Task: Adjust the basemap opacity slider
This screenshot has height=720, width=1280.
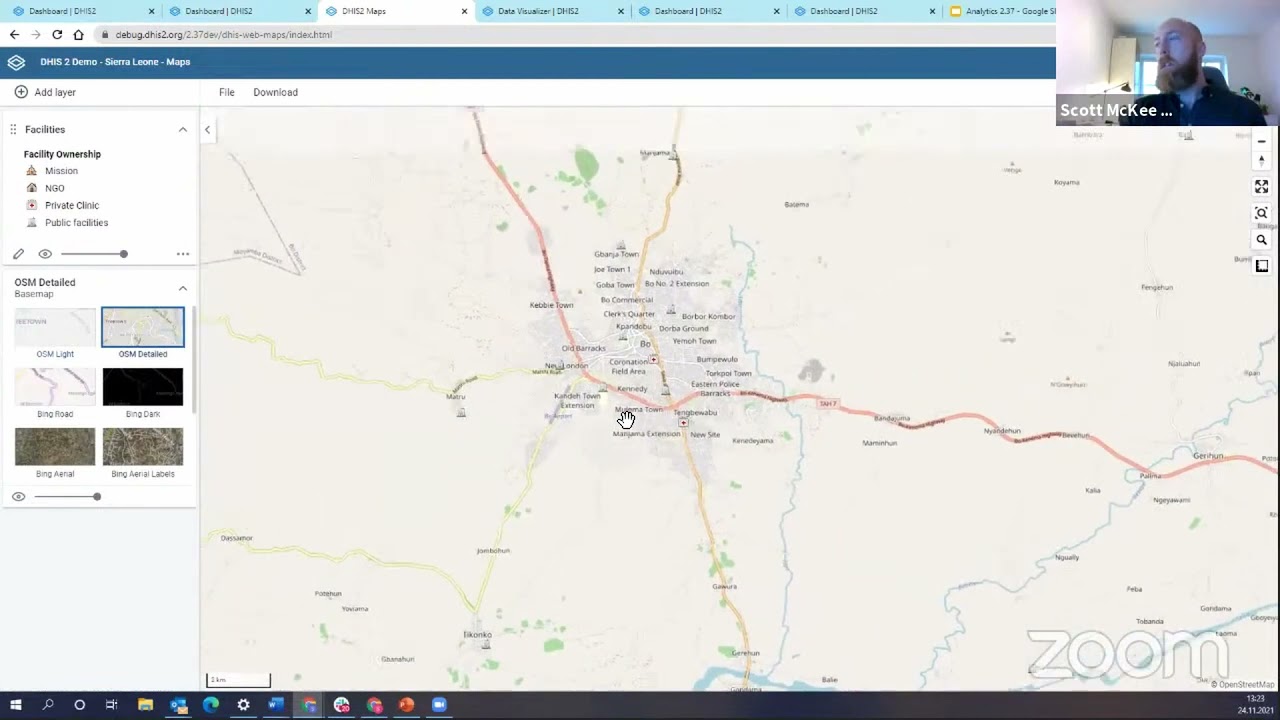Action: (67, 497)
